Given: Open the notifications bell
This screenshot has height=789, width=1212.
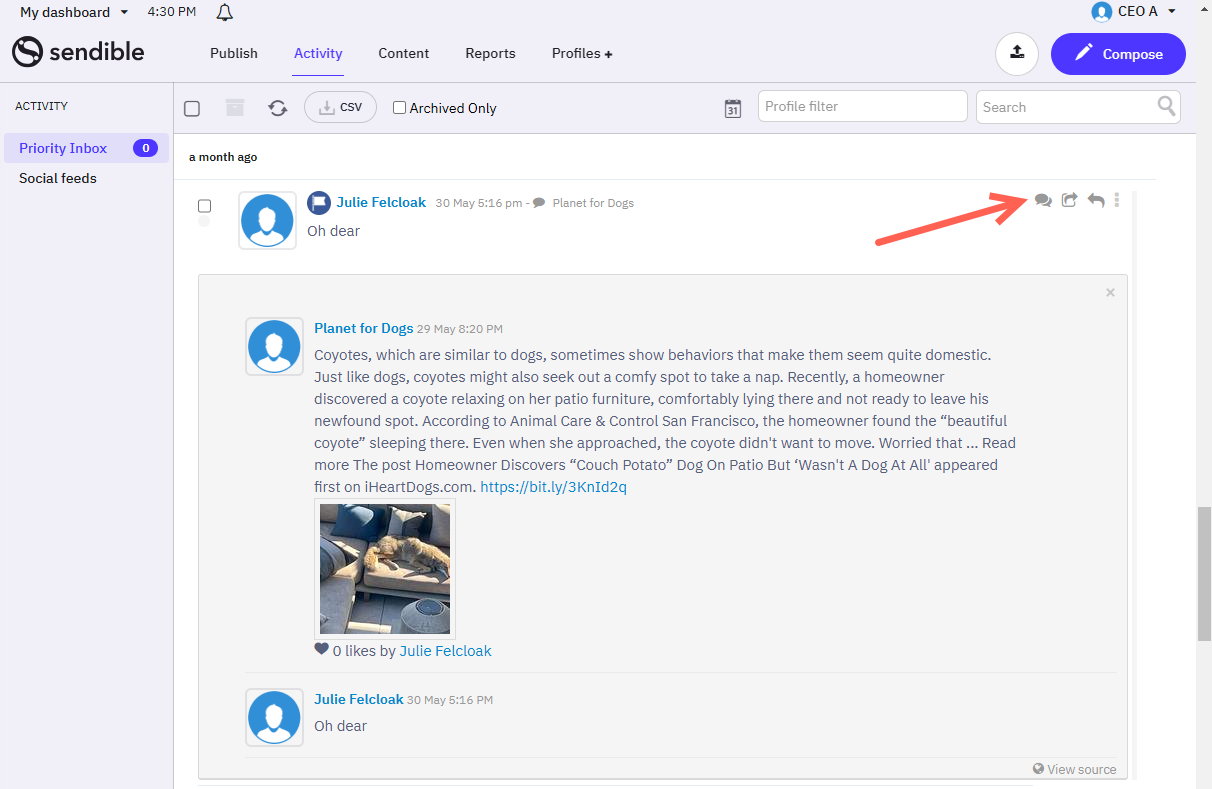Looking at the screenshot, I should point(225,12).
